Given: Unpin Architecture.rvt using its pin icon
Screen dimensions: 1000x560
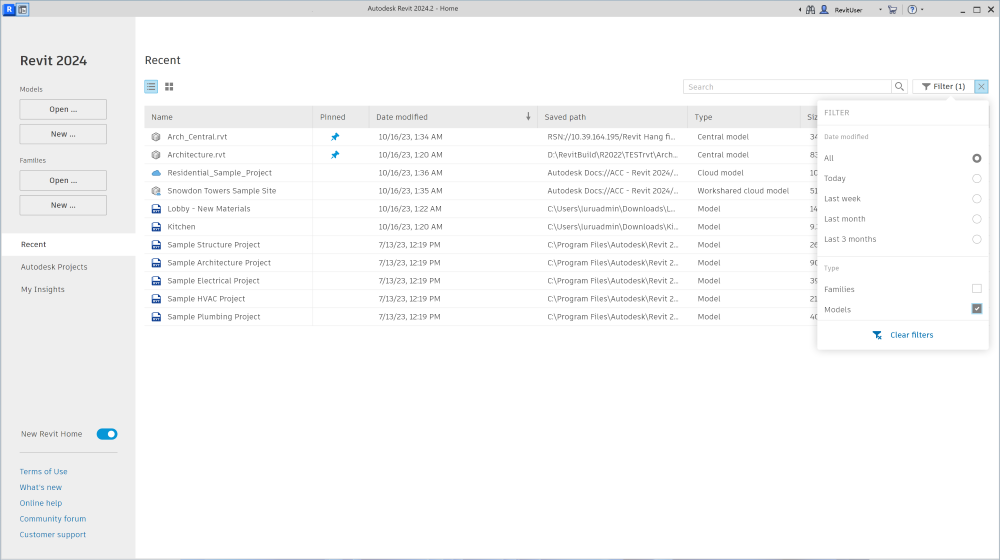Looking at the screenshot, I should [335, 154].
